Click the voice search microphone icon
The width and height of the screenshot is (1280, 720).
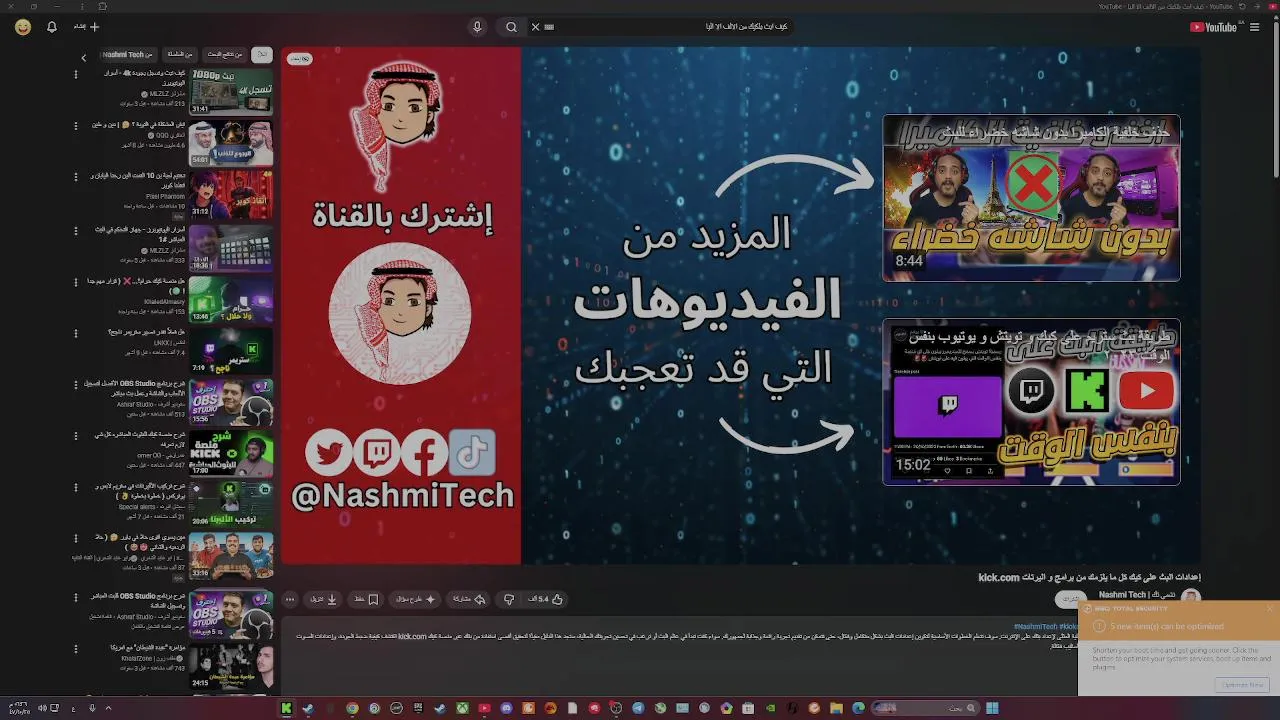[477, 27]
